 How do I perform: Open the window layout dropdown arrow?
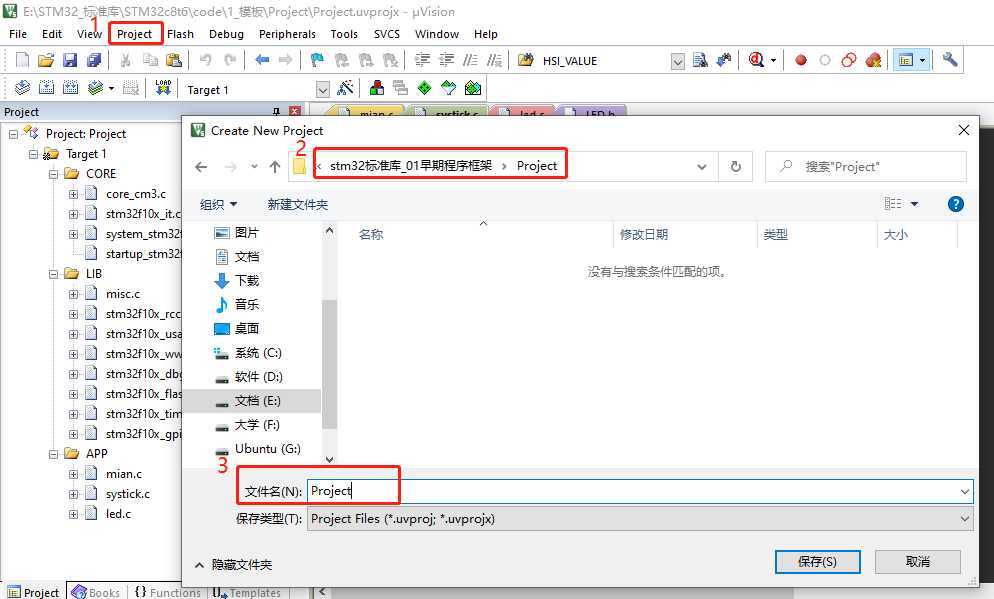tap(922, 61)
